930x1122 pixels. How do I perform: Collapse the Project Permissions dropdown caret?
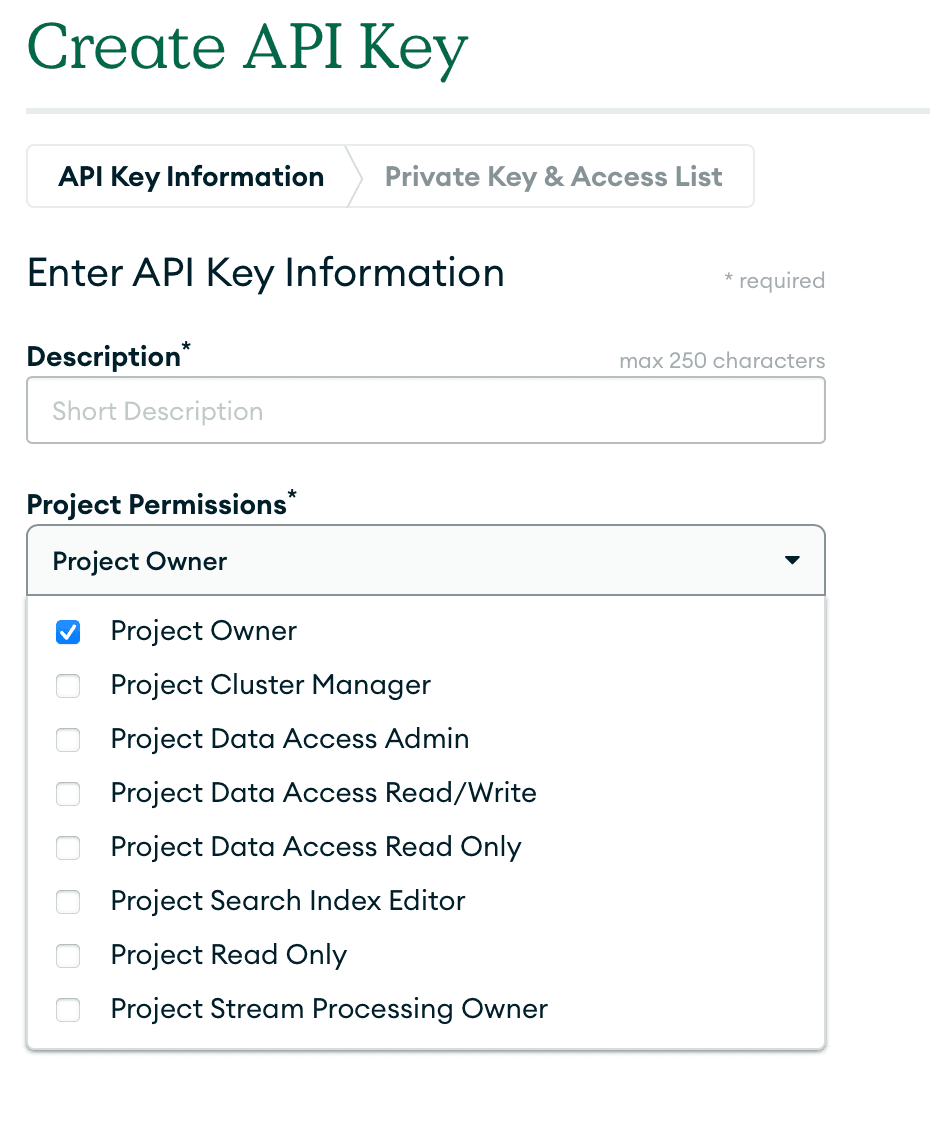point(792,561)
